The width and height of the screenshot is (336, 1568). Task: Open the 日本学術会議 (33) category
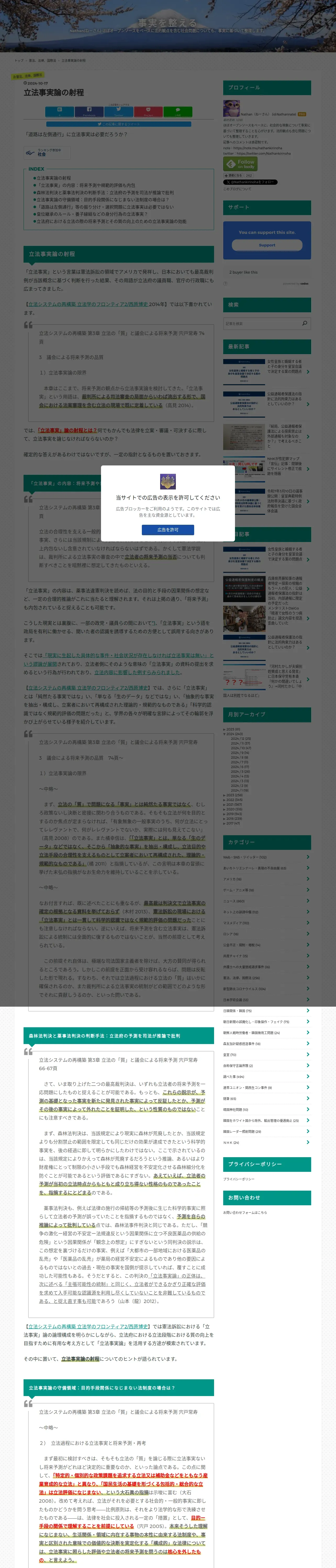(x=236, y=1000)
